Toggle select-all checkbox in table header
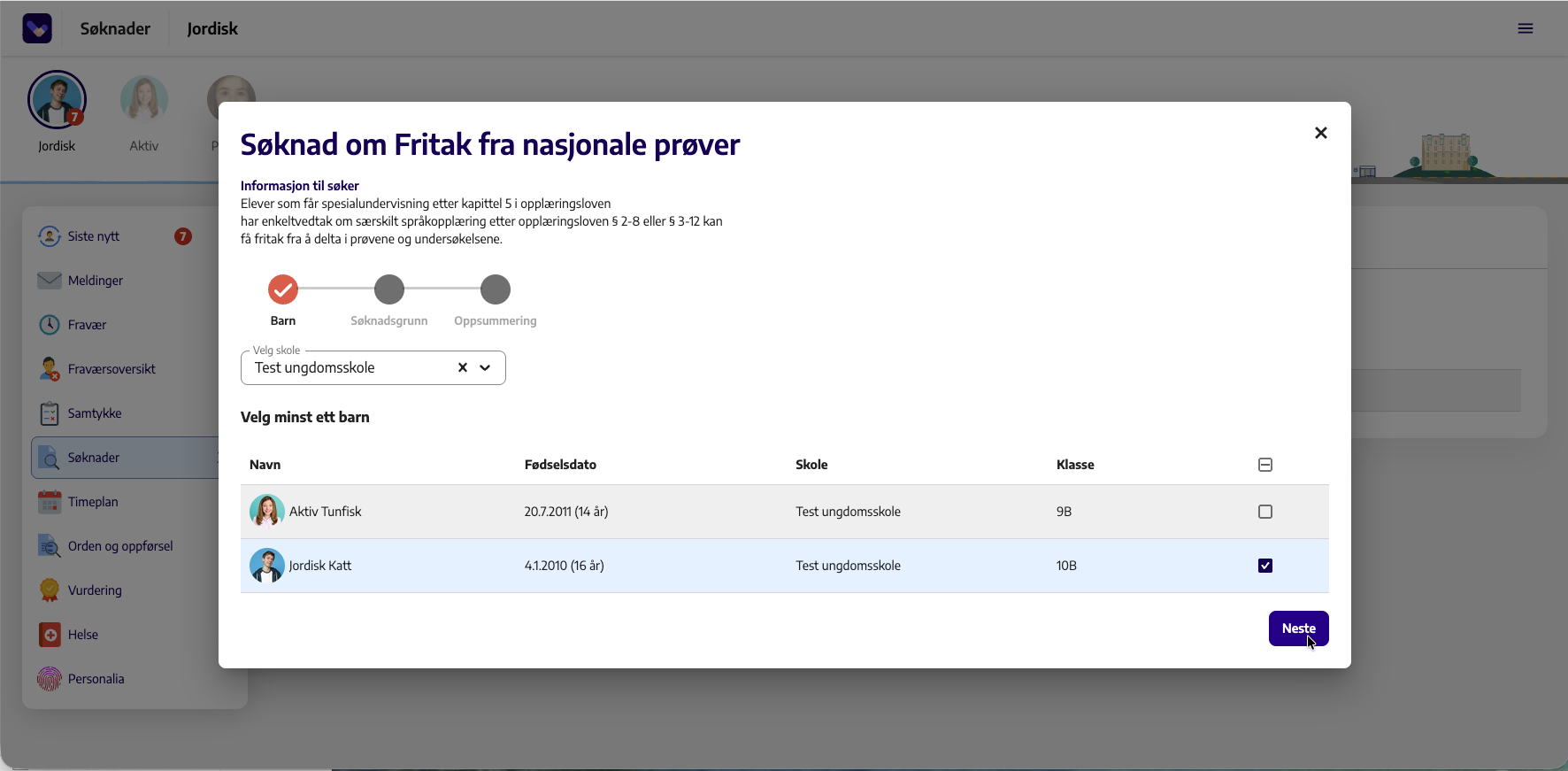The image size is (1568, 771). click(x=1265, y=465)
